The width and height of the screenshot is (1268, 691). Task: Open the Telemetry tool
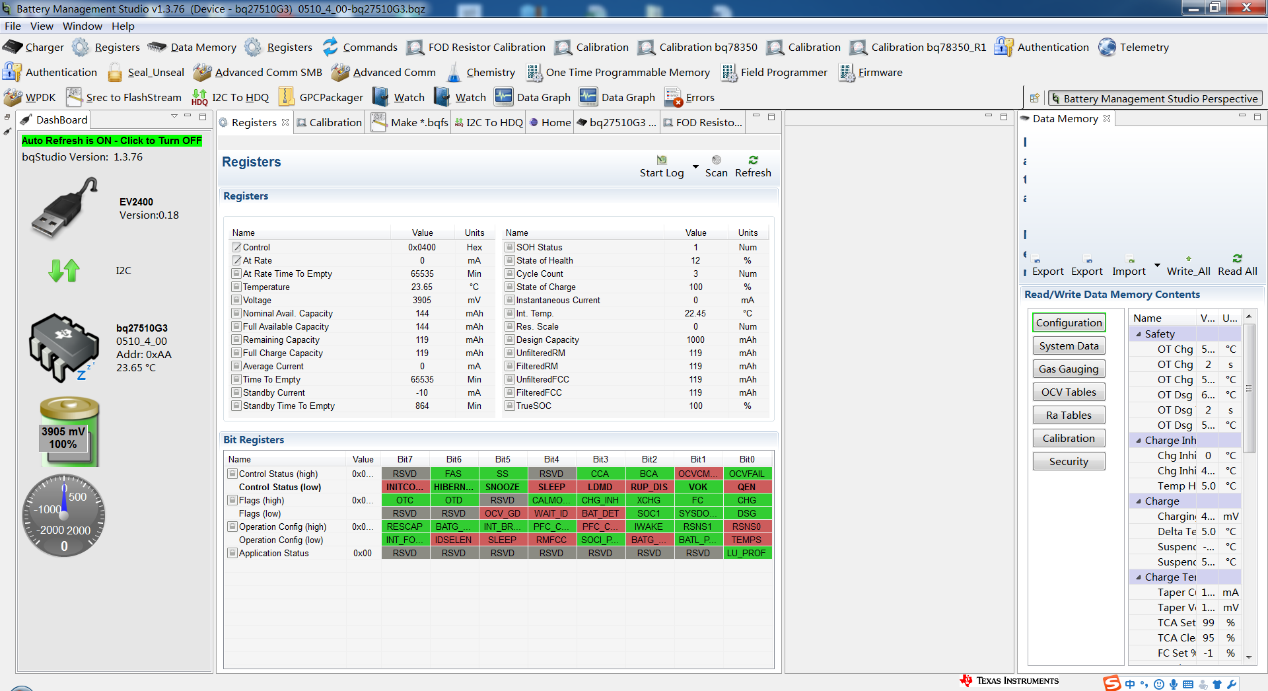click(1133, 47)
